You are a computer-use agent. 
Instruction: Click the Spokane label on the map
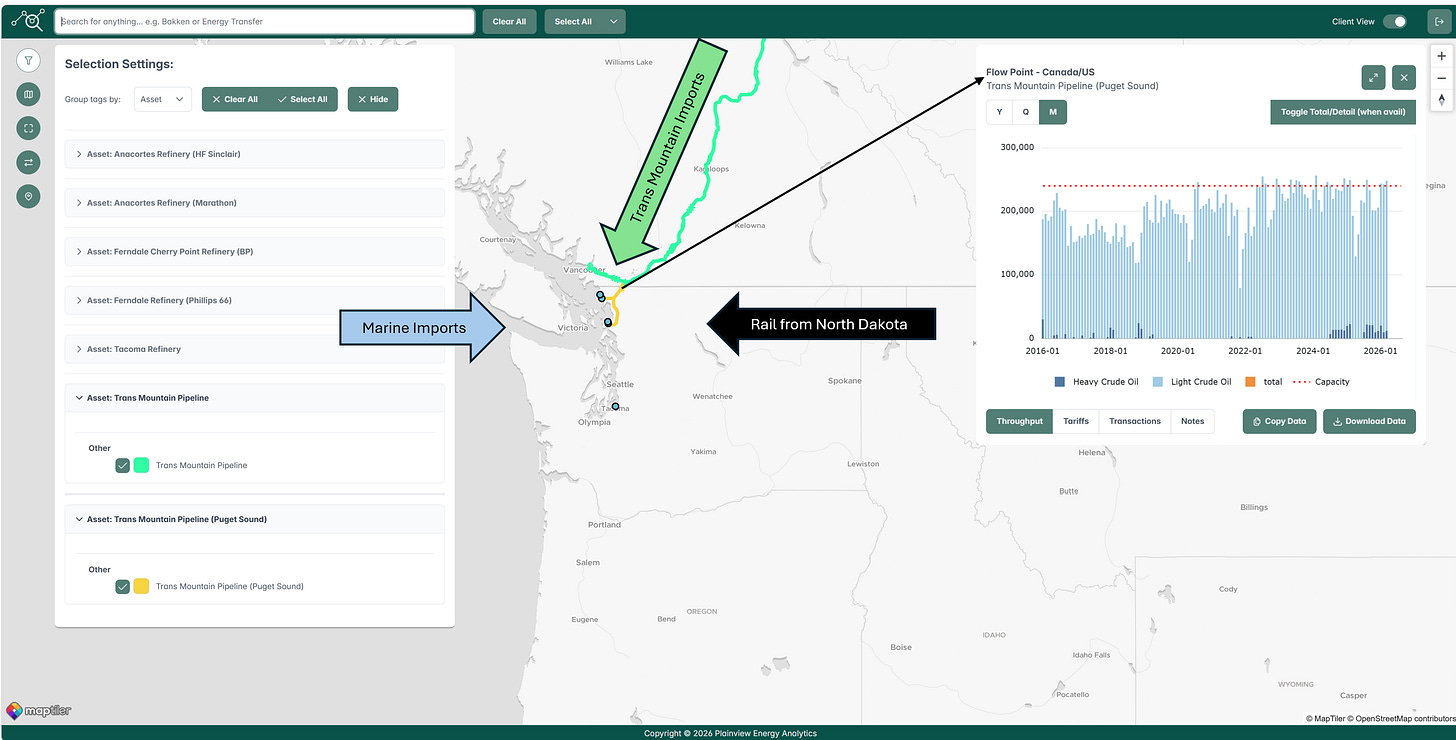[845, 381]
